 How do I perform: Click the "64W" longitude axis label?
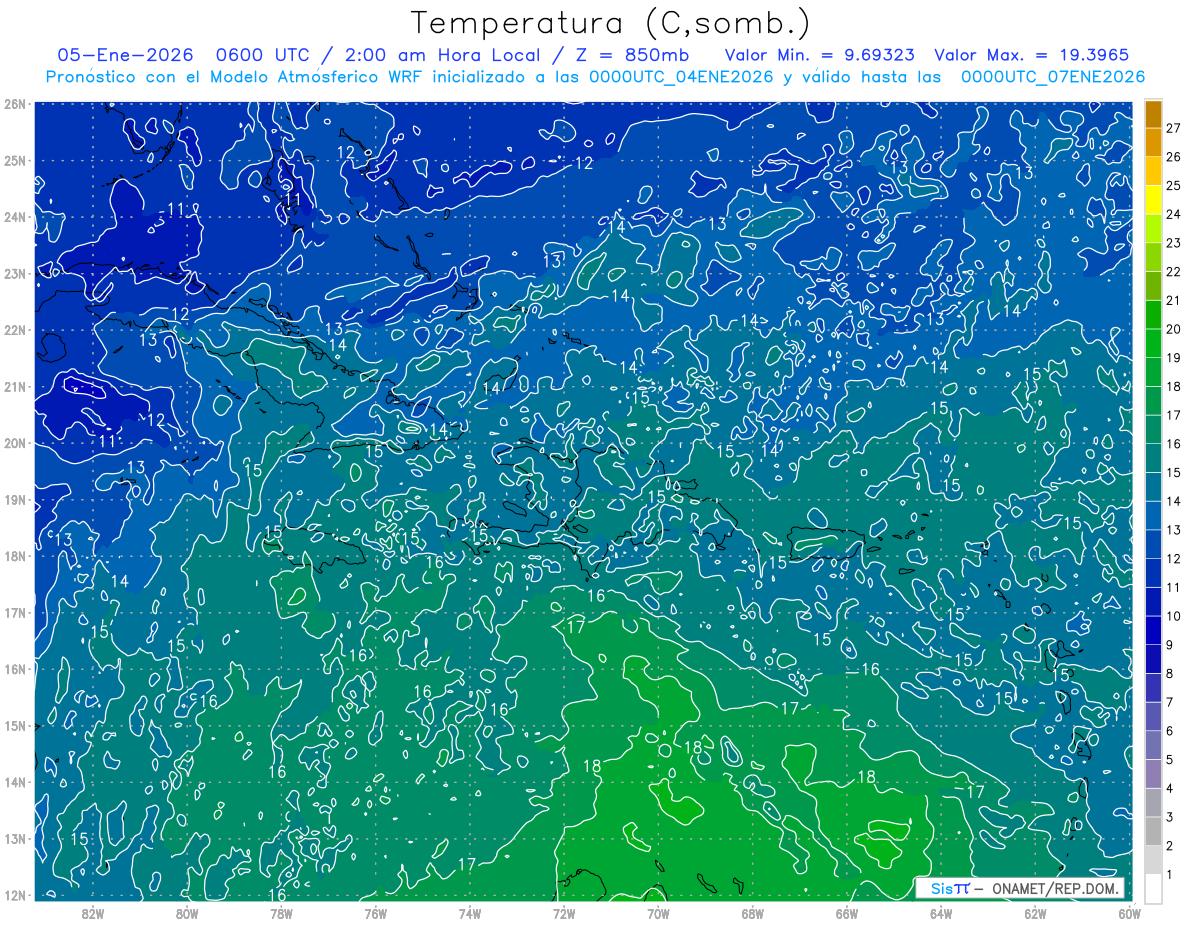(941, 913)
